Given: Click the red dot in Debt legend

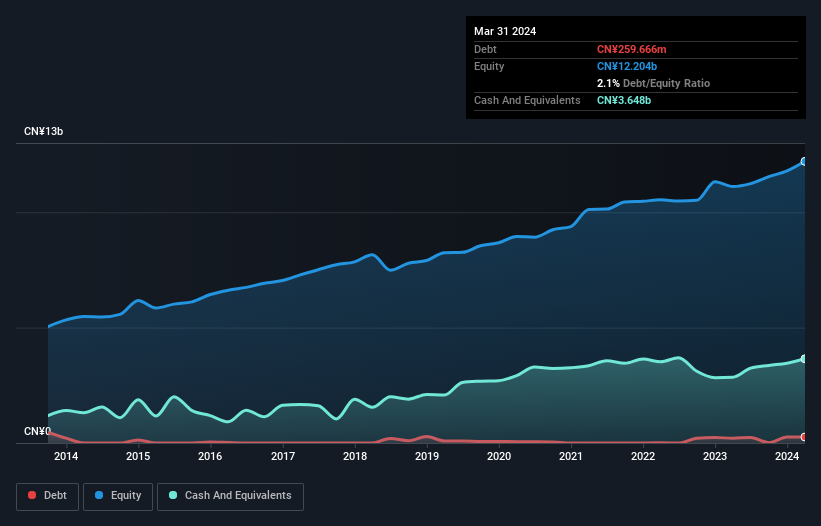Looking at the screenshot, I should pyautogui.click(x=32, y=495).
